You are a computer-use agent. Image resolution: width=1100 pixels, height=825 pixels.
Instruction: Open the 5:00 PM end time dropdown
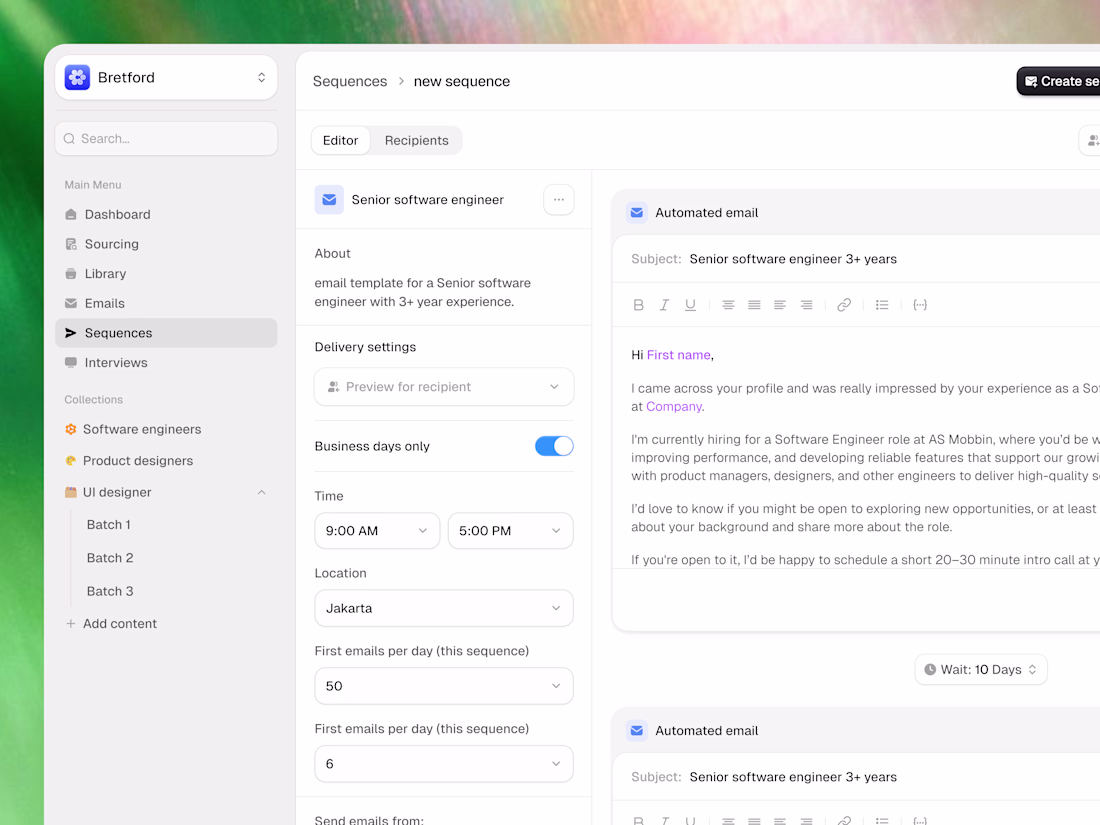511,531
